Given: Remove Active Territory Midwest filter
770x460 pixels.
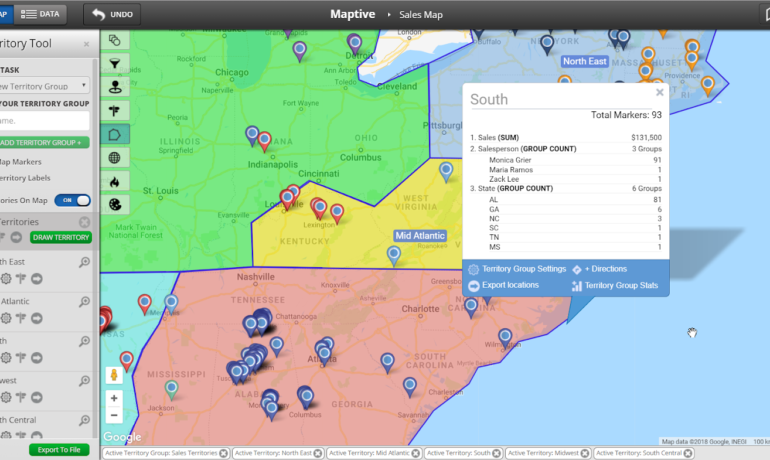Looking at the screenshot, I should [584, 453].
